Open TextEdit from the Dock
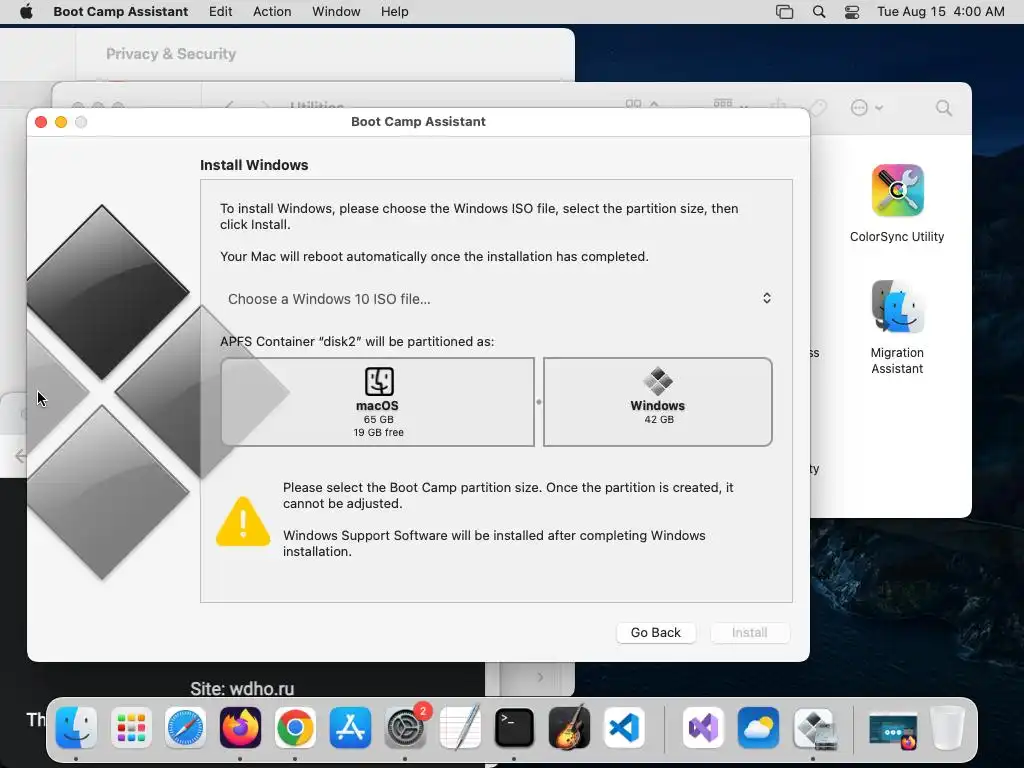 [460, 728]
